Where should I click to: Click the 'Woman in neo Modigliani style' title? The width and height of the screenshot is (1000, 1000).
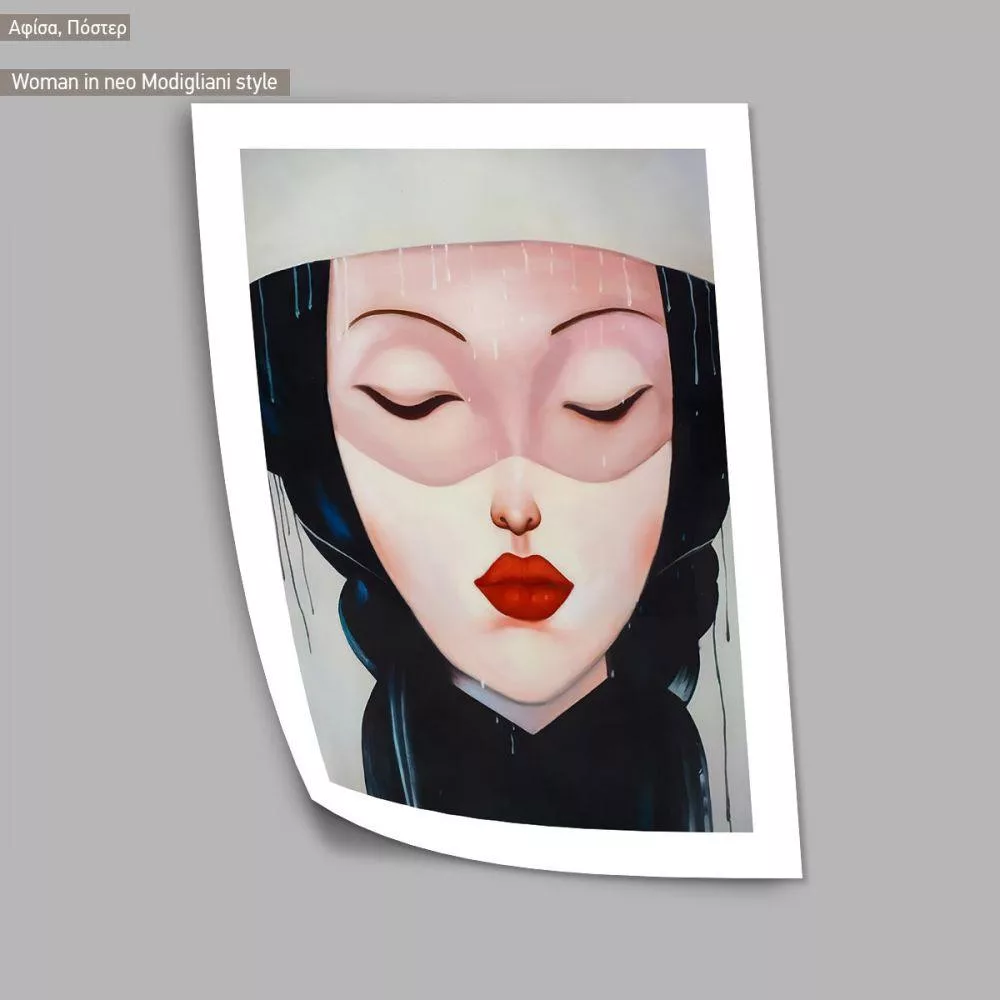(149, 82)
